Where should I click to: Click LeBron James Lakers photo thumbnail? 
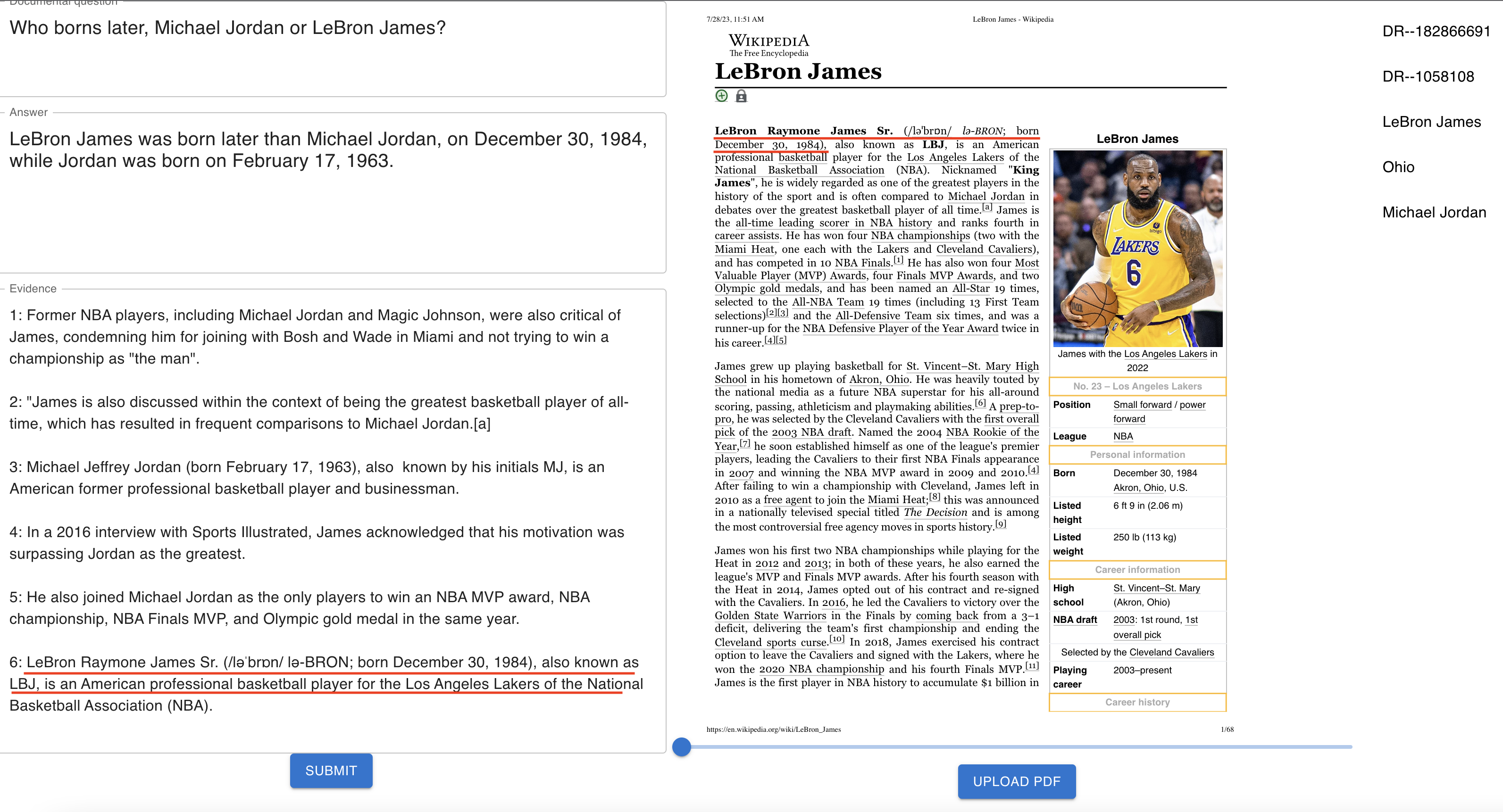click(x=1137, y=249)
